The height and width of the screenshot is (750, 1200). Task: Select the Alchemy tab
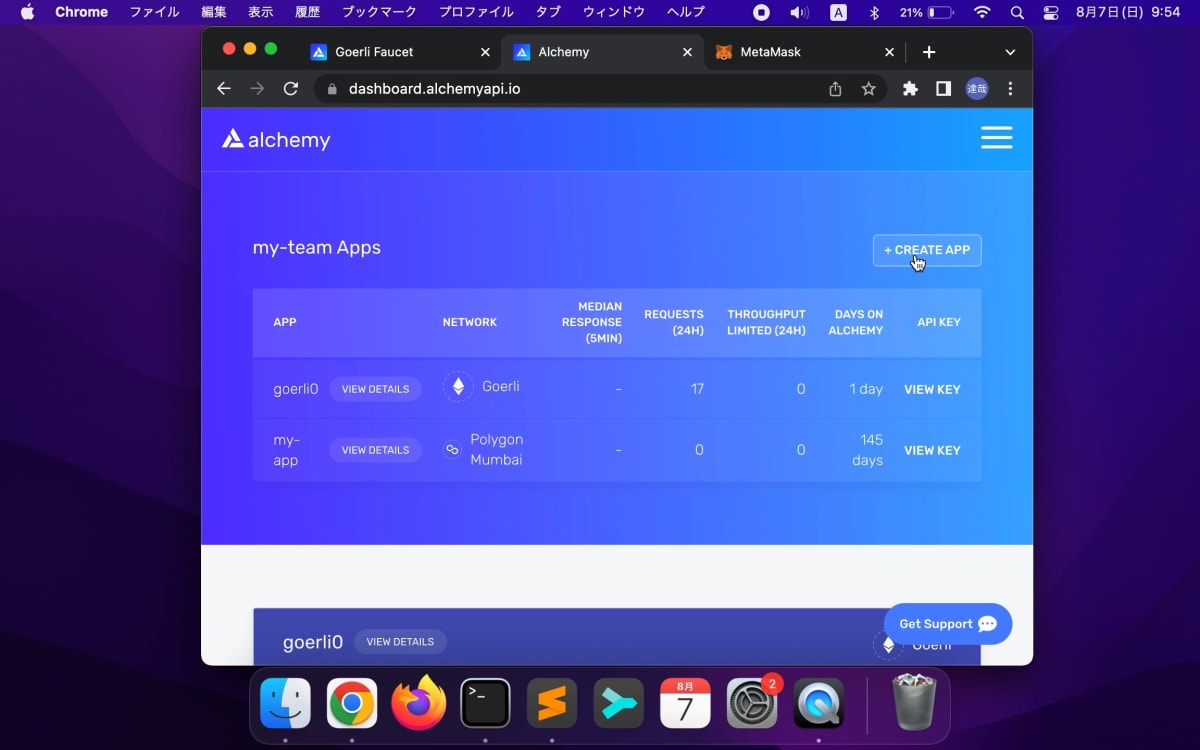point(603,52)
